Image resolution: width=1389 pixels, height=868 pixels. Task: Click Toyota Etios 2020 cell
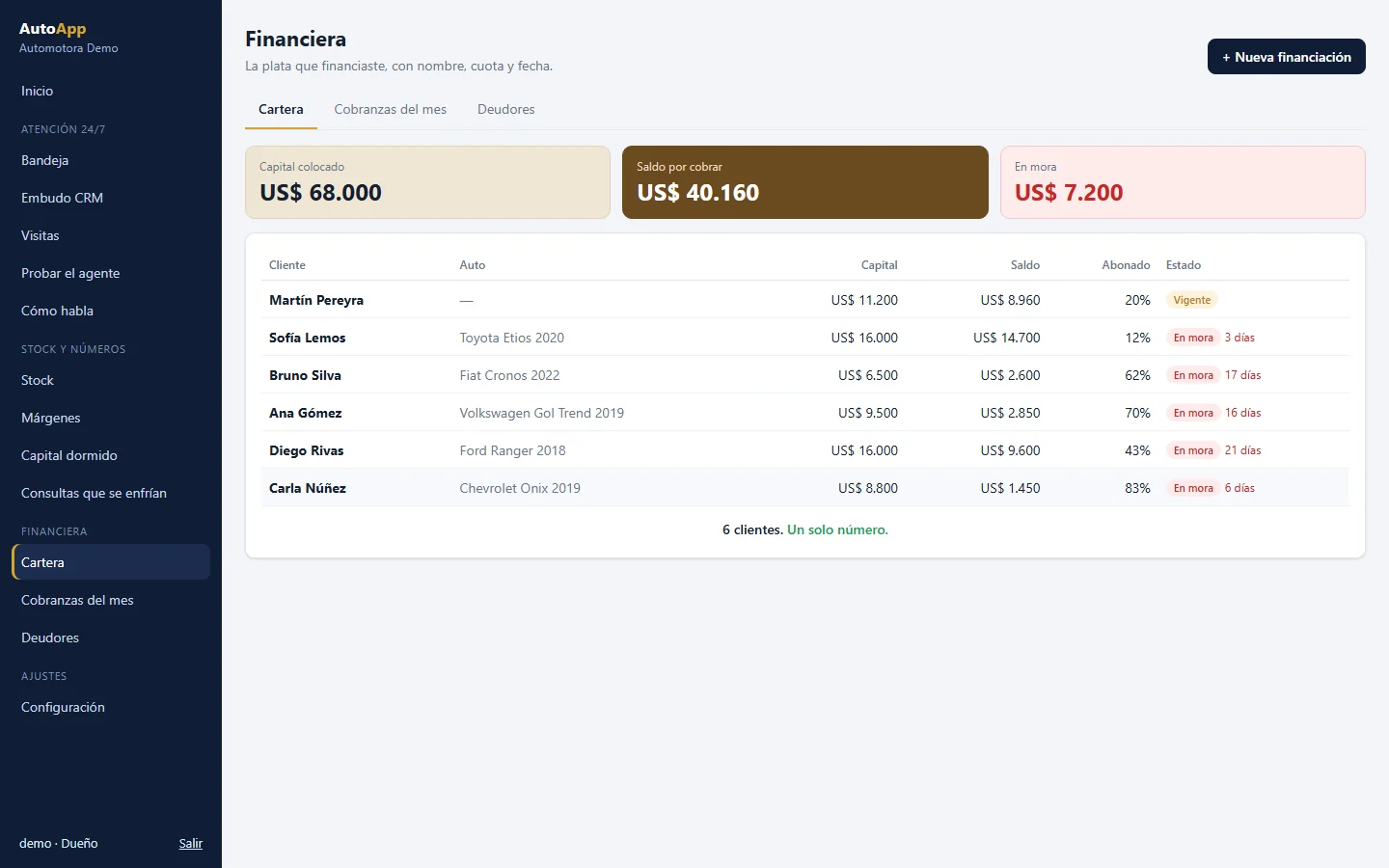point(511,338)
